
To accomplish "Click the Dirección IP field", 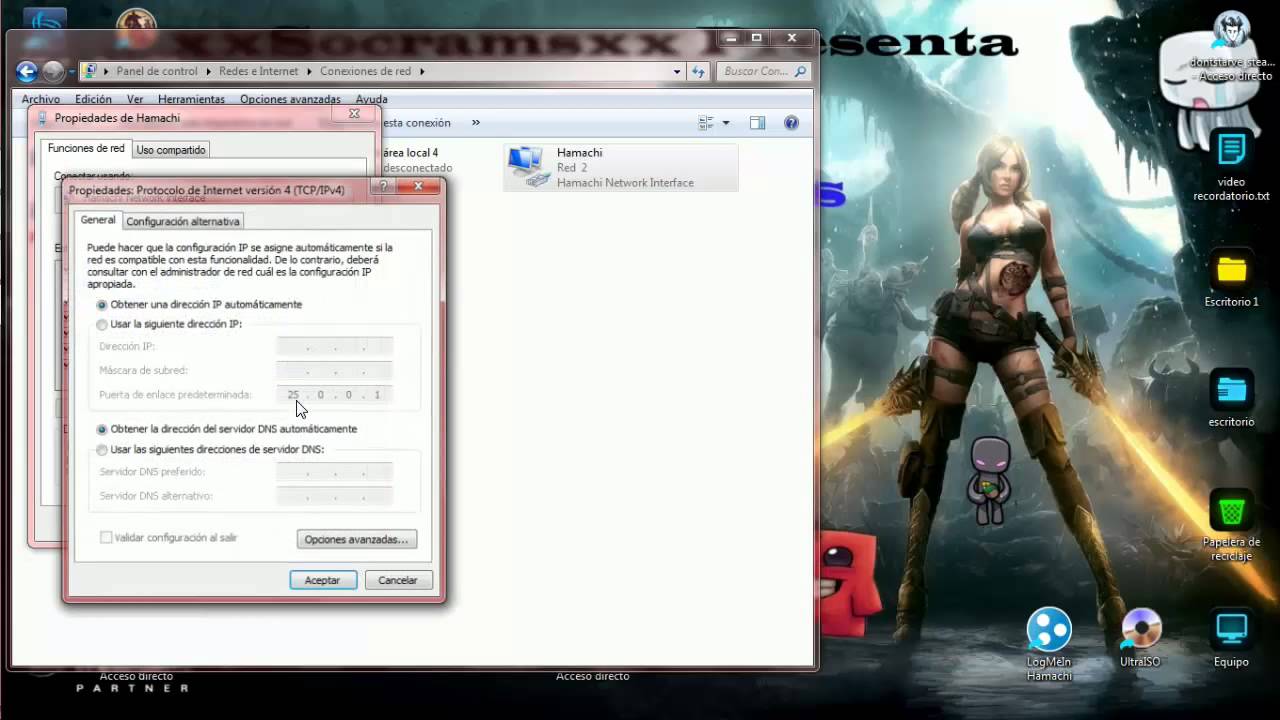I will (x=334, y=346).
